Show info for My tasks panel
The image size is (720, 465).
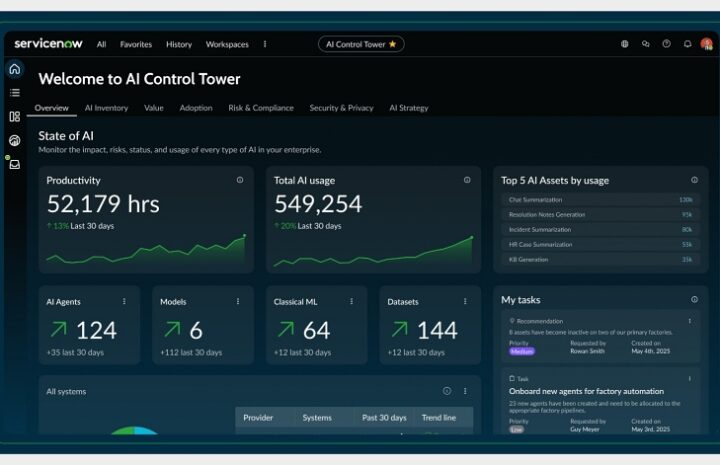(x=694, y=299)
